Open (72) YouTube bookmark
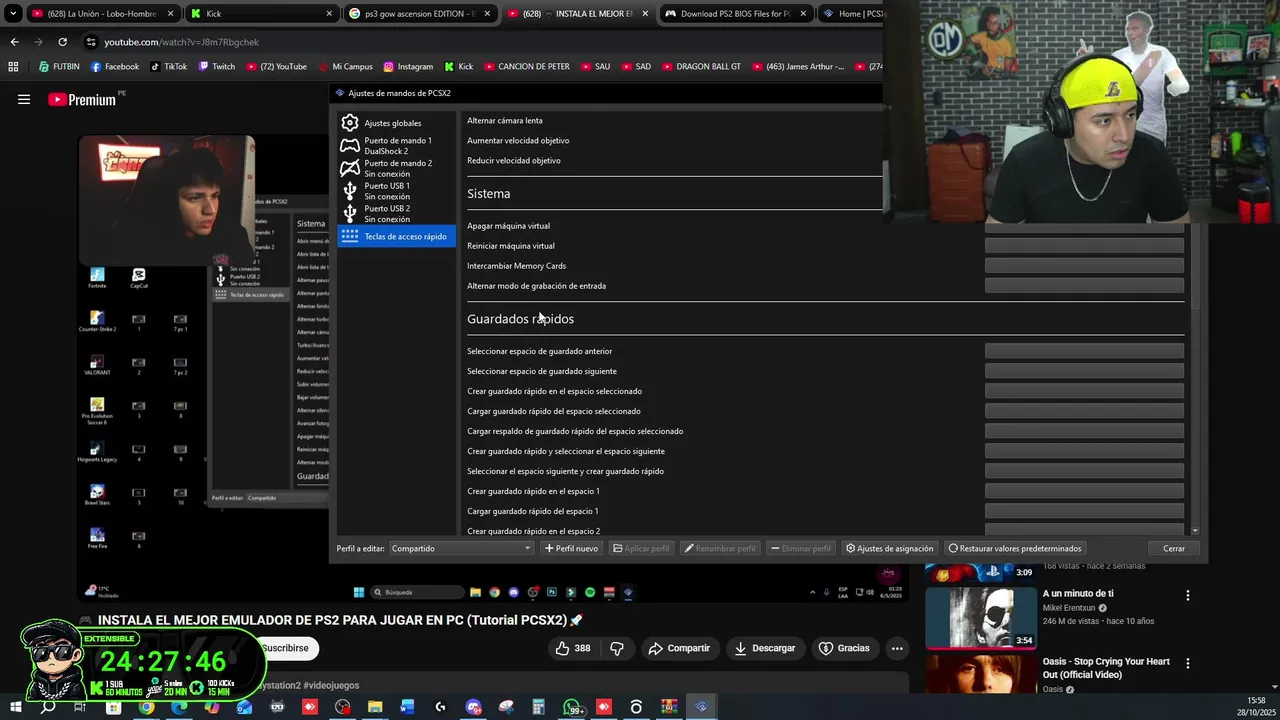Image resolution: width=1280 pixels, height=720 pixels. 275,67
